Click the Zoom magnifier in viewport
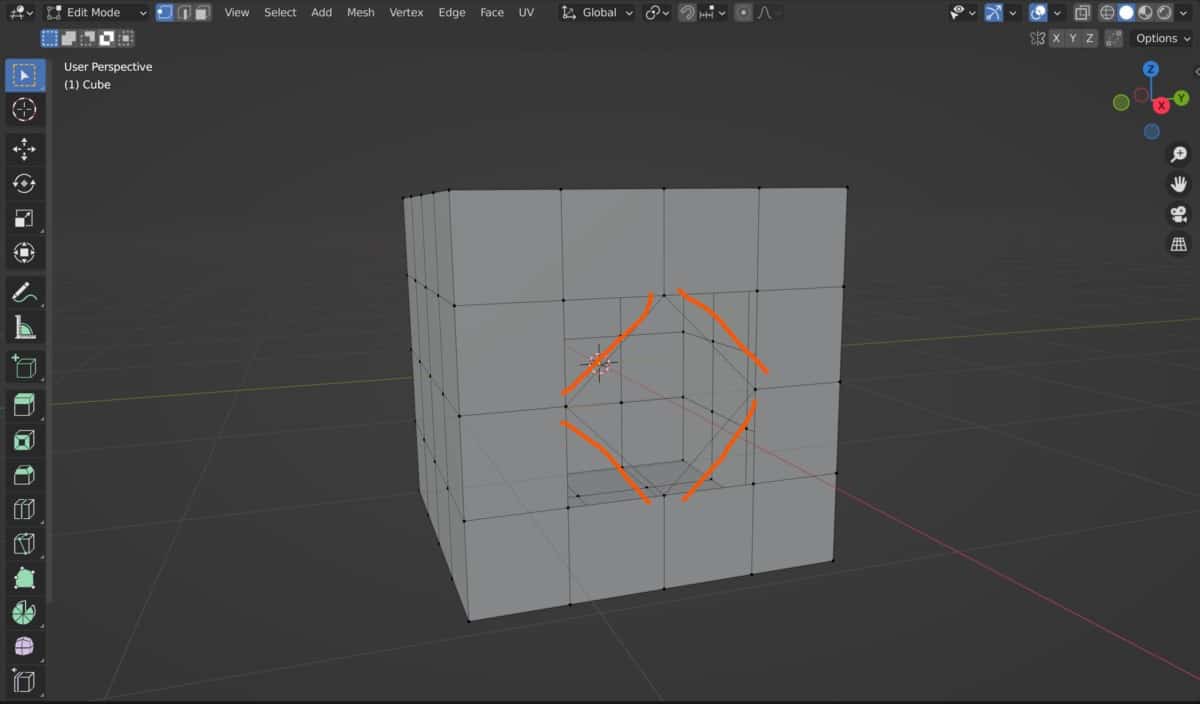 pyautogui.click(x=1179, y=154)
